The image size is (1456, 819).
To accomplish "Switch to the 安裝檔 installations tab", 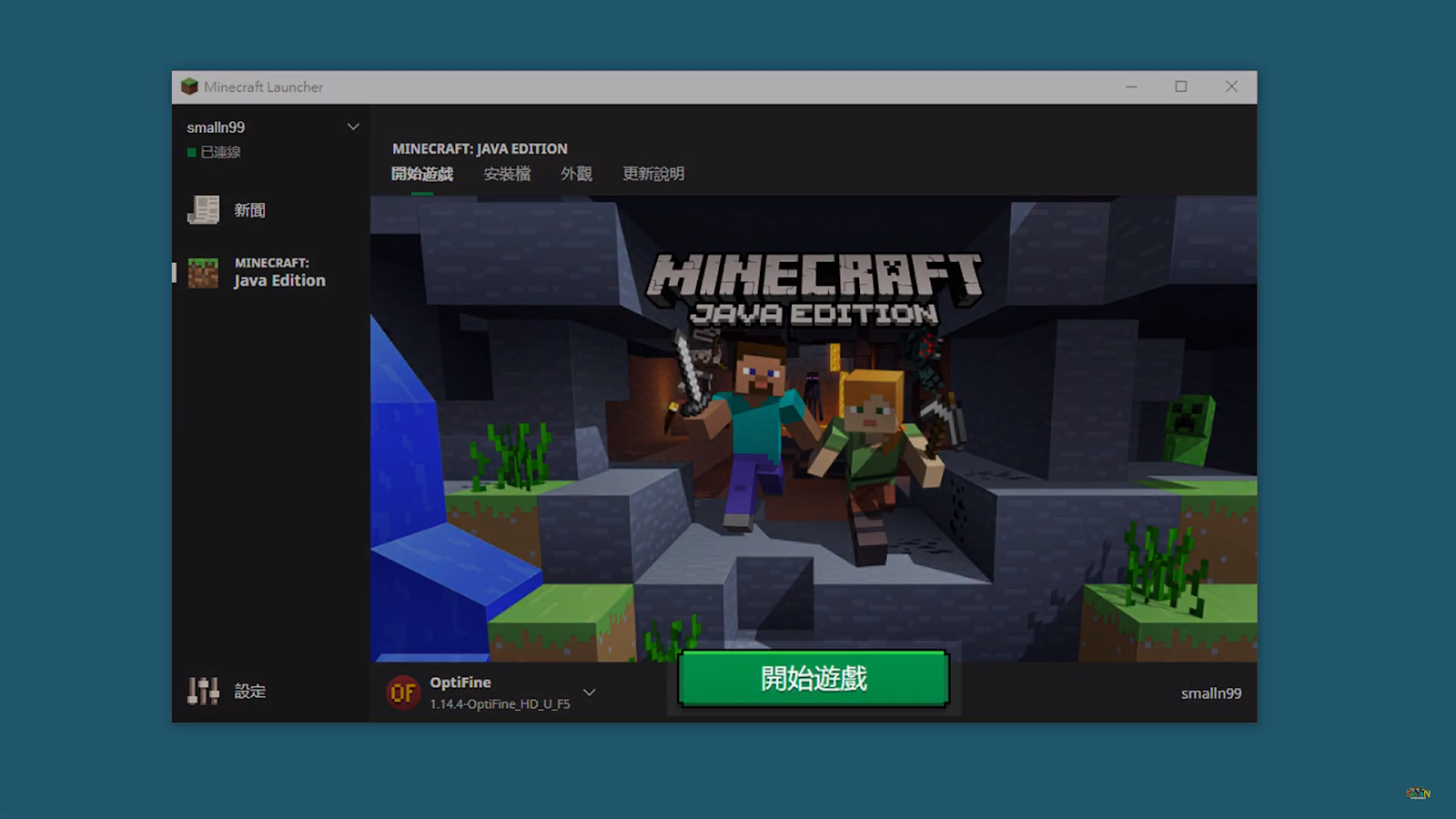I will coord(507,174).
